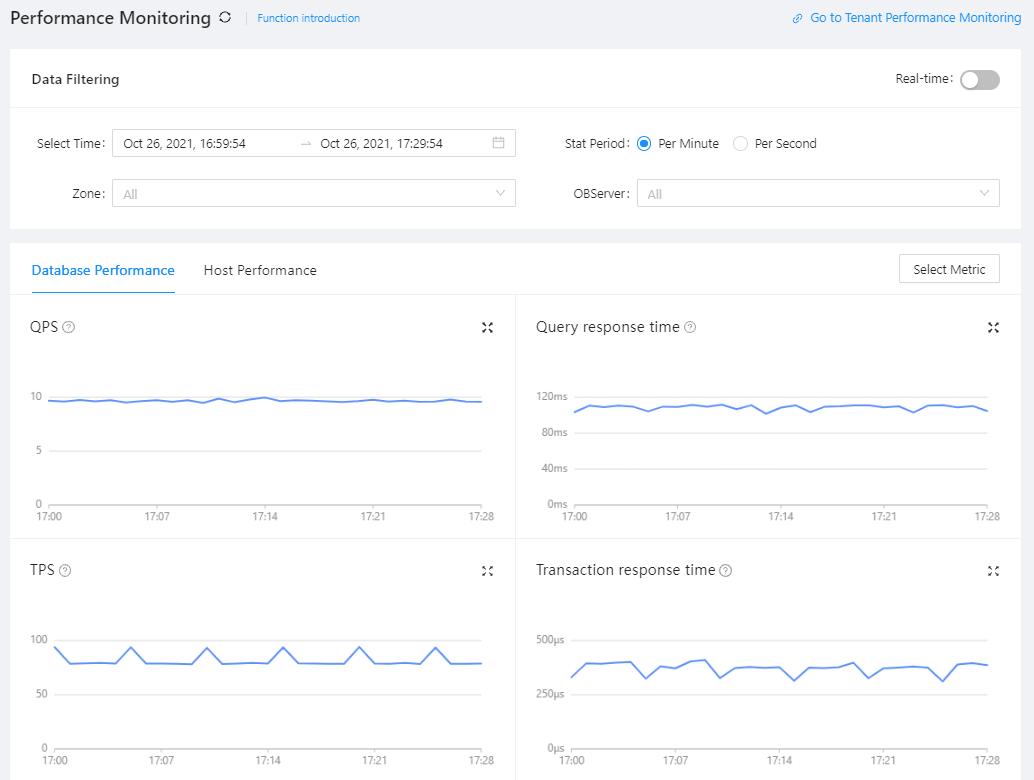Open Go to Tenant Performance Monitoring link
The height and width of the screenshot is (780, 1034).
coord(915,18)
